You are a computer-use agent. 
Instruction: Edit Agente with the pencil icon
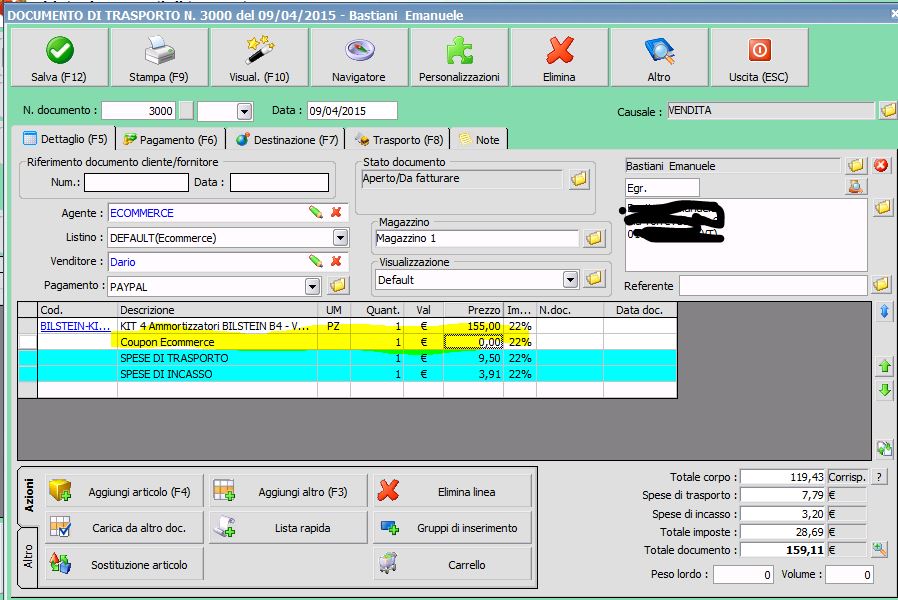coord(316,212)
